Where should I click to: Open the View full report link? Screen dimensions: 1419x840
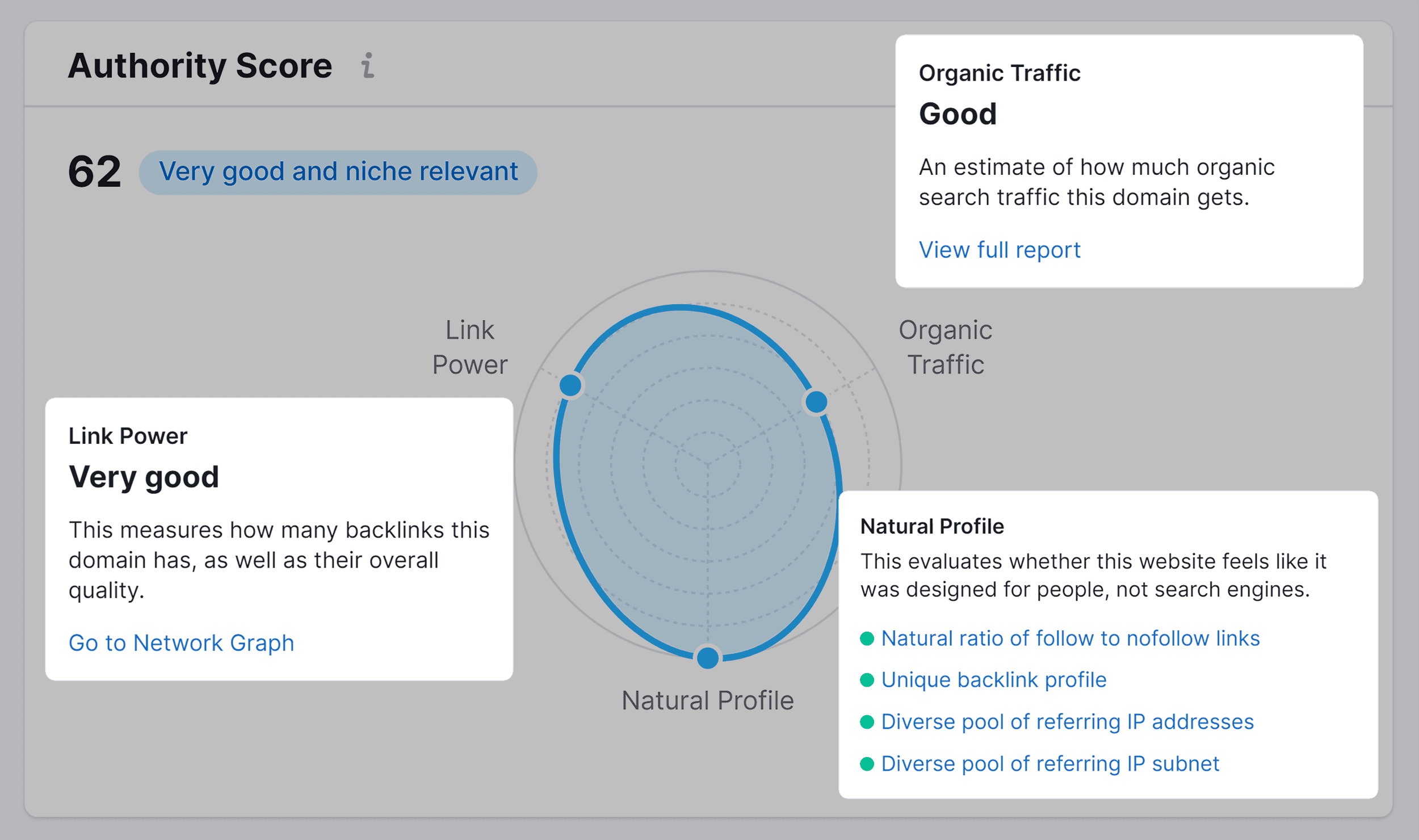1000,250
